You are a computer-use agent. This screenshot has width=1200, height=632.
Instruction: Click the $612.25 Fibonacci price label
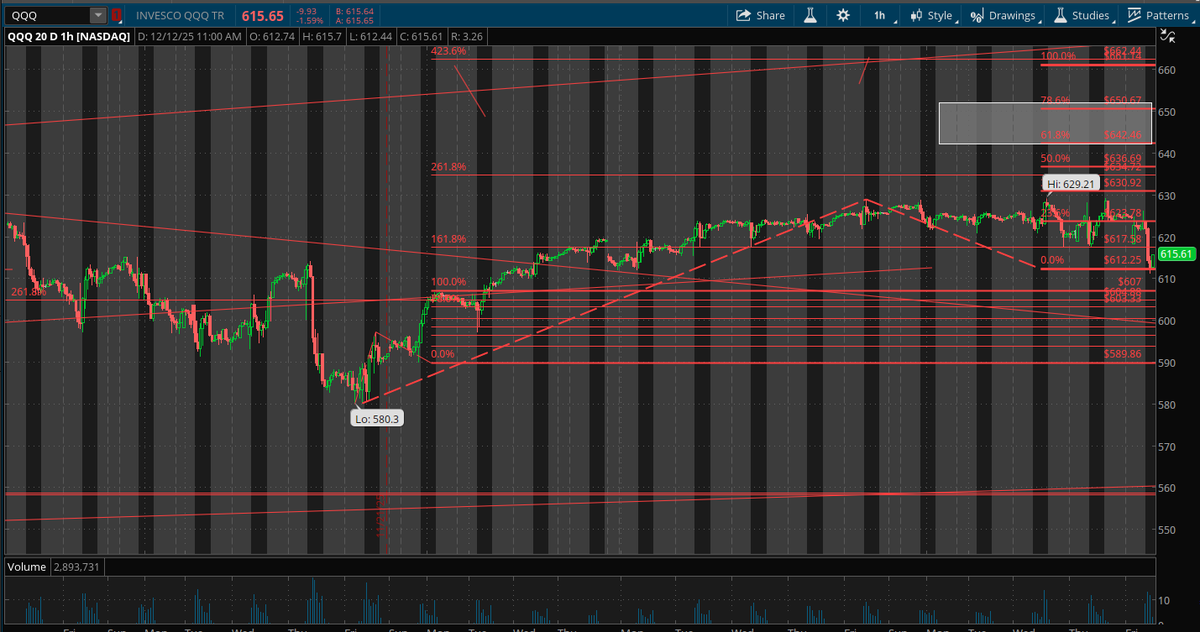pyautogui.click(x=1122, y=259)
